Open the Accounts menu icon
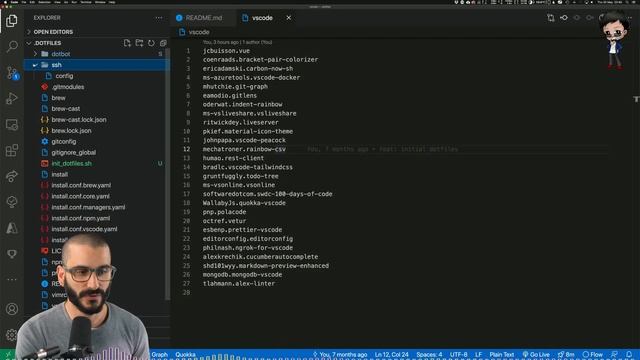This screenshot has width=640, height=360. [12, 309]
